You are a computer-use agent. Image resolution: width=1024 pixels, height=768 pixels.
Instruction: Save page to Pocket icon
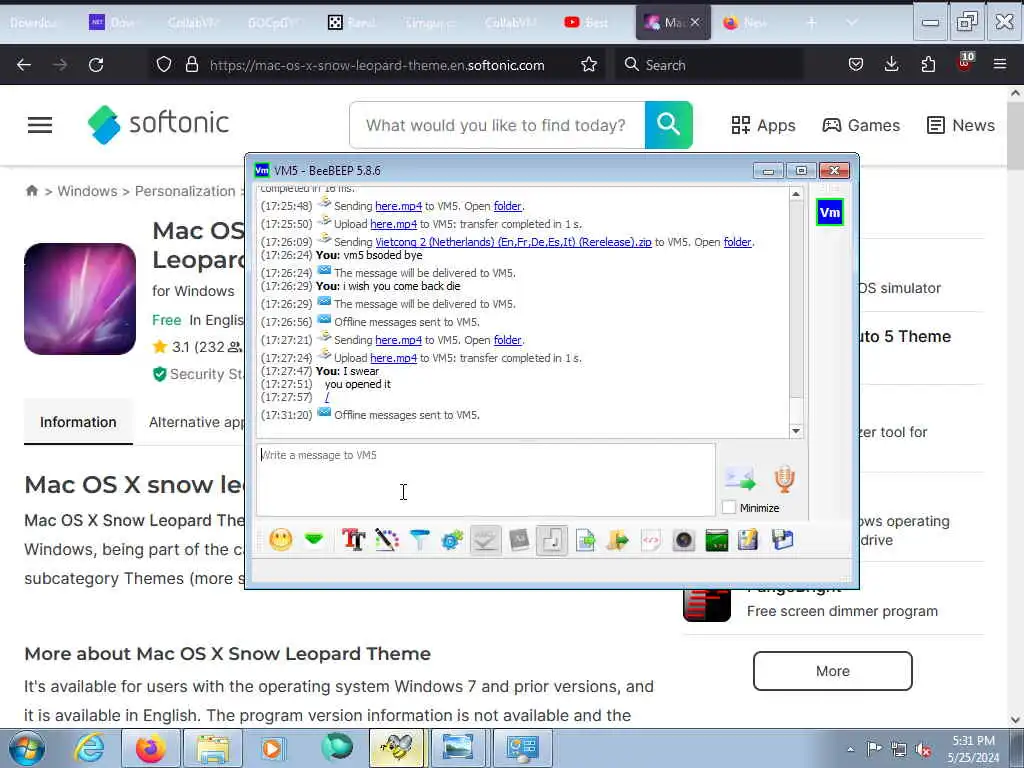(856, 65)
